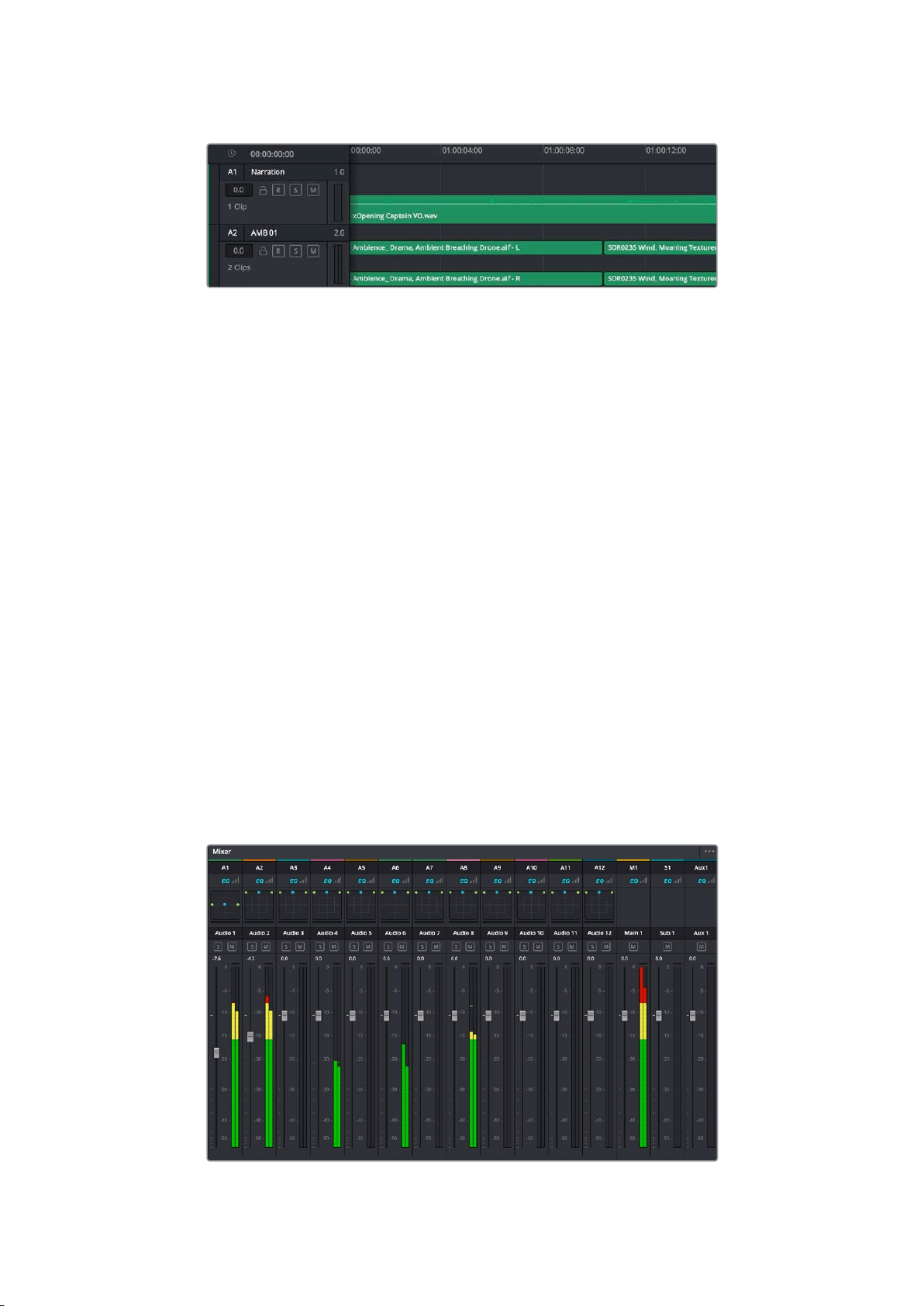The image size is (924, 1306).
Task: Open the pan control for Audio 12
Action: 600,905
